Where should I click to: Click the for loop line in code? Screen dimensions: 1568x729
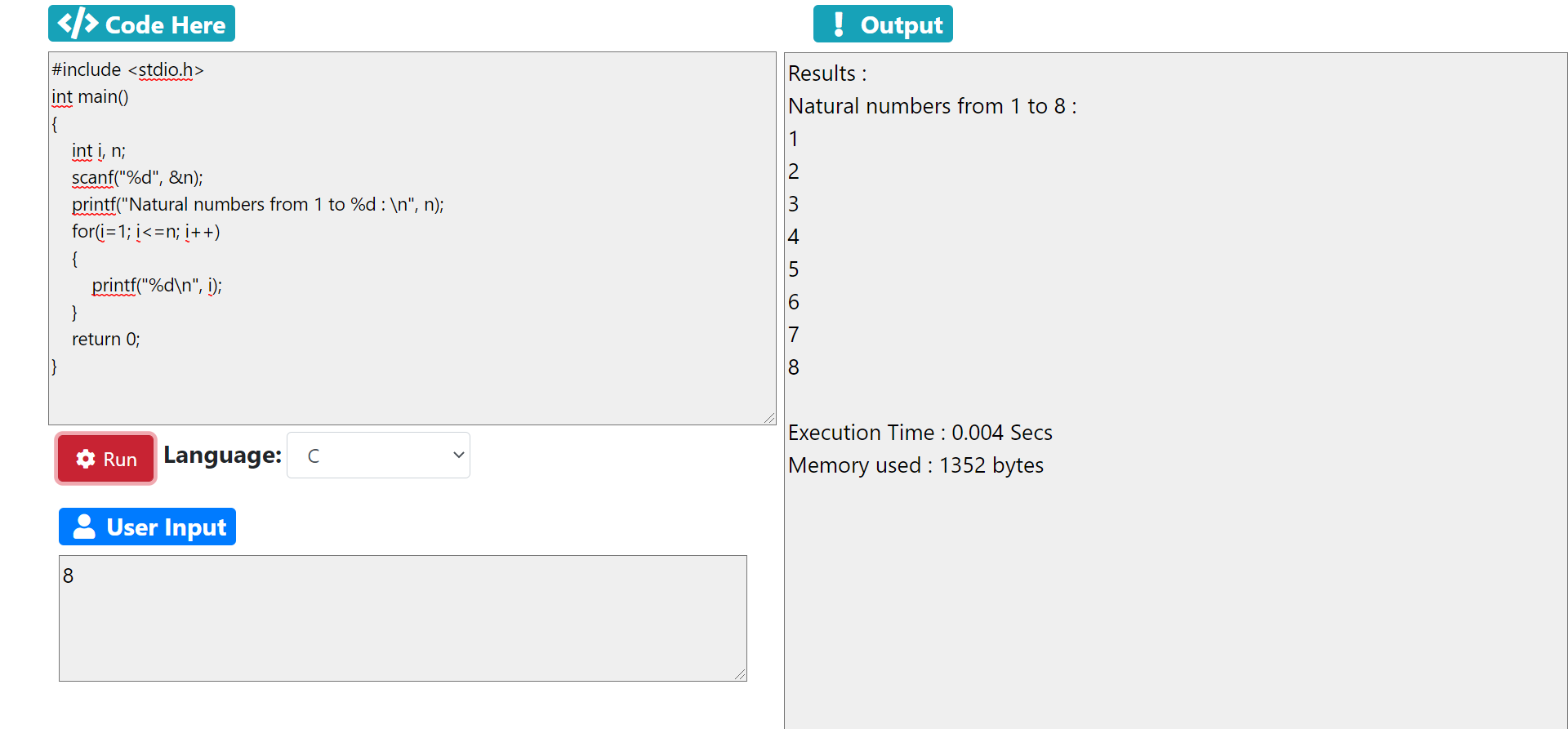pos(145,231)
